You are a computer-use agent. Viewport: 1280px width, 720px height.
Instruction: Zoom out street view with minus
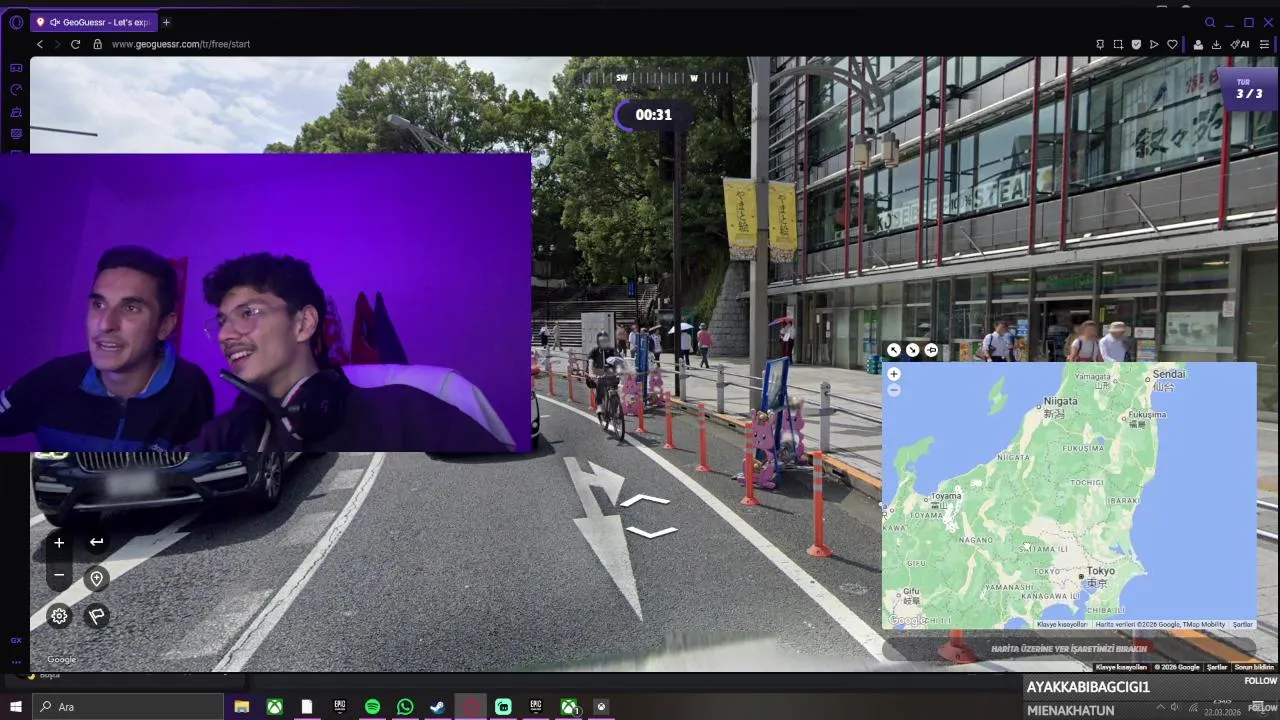[x=59, y=575]
